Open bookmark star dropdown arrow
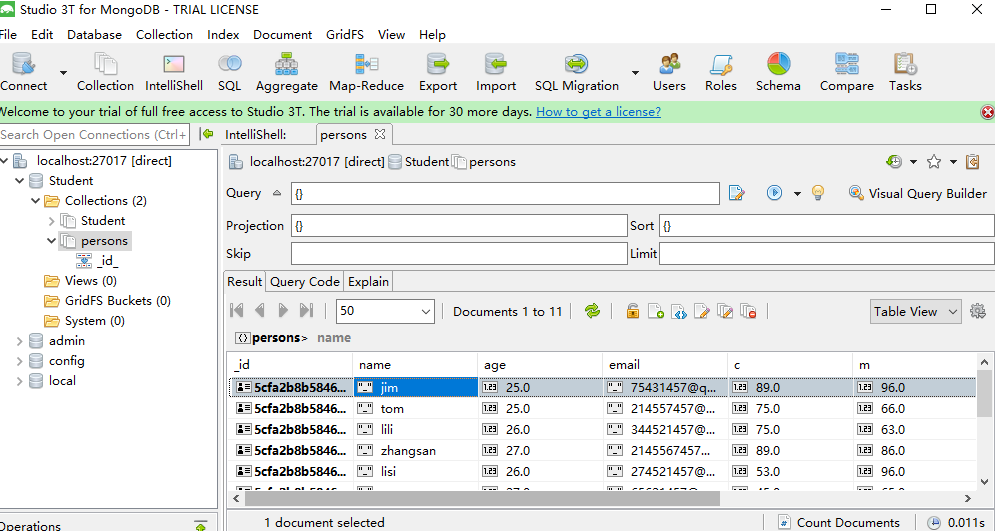The width and height of the screenshot is (995, 531). (x=953, y=162)
